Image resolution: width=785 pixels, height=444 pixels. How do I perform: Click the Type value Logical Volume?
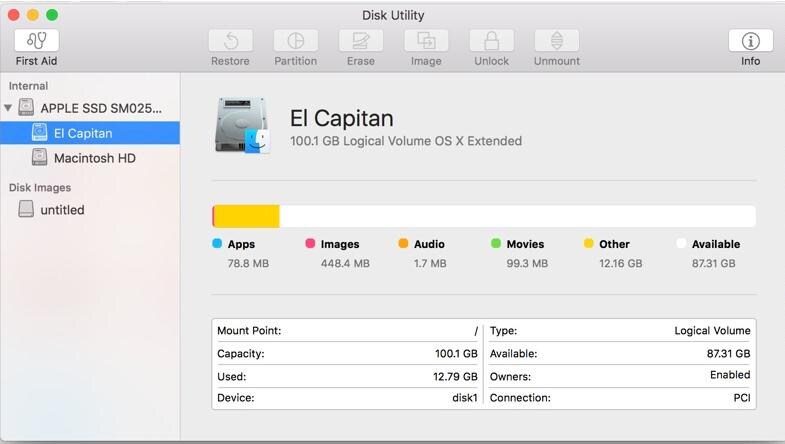pyautogui.click(x=712, y=331)
